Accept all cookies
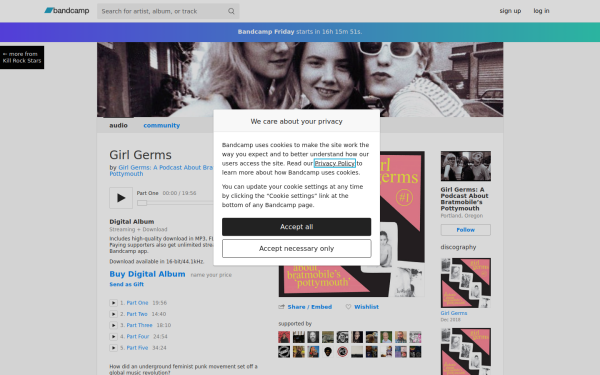 (297, 227)
